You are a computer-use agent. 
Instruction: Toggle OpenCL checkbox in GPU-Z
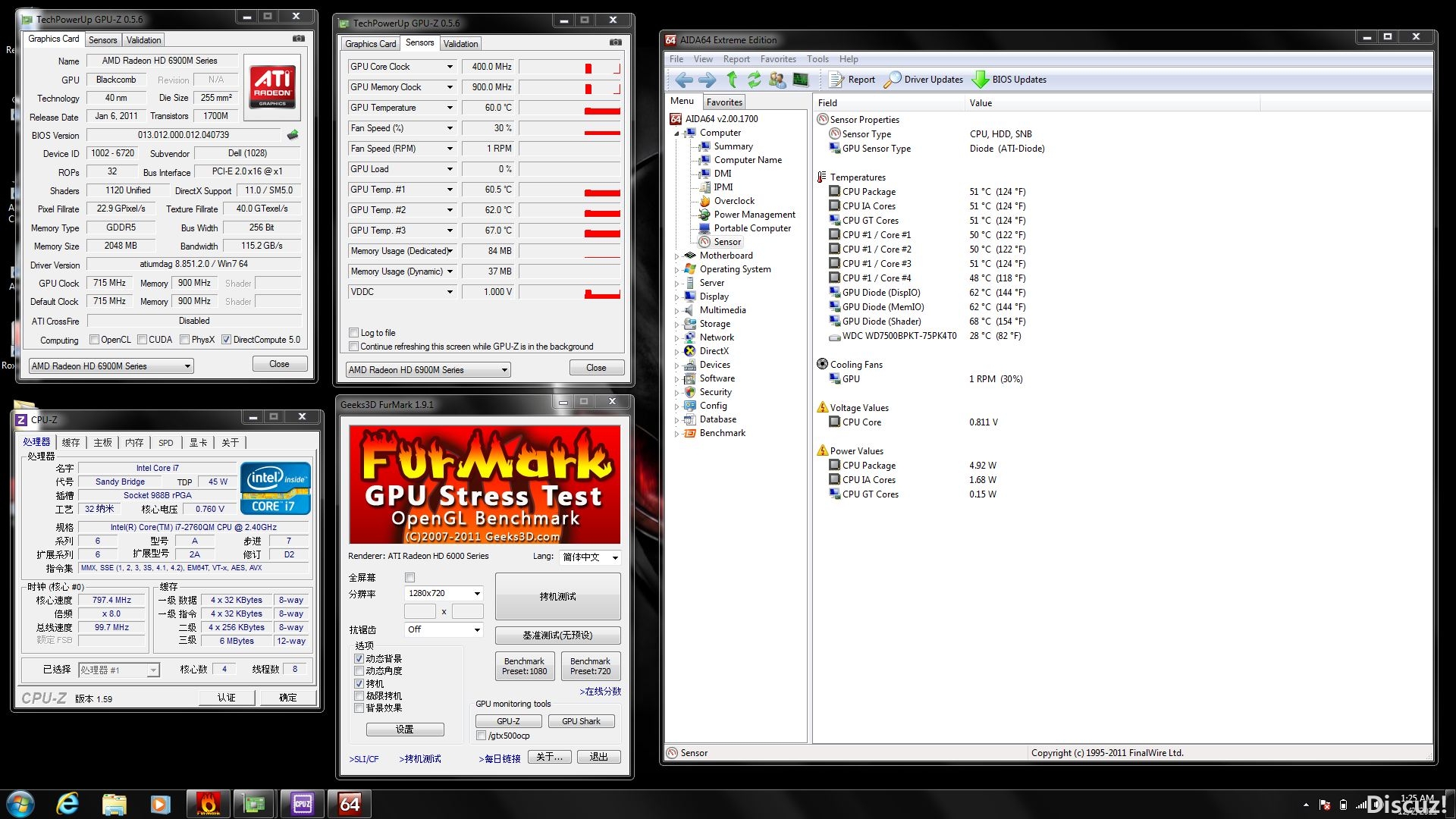[x=95, y=340]
